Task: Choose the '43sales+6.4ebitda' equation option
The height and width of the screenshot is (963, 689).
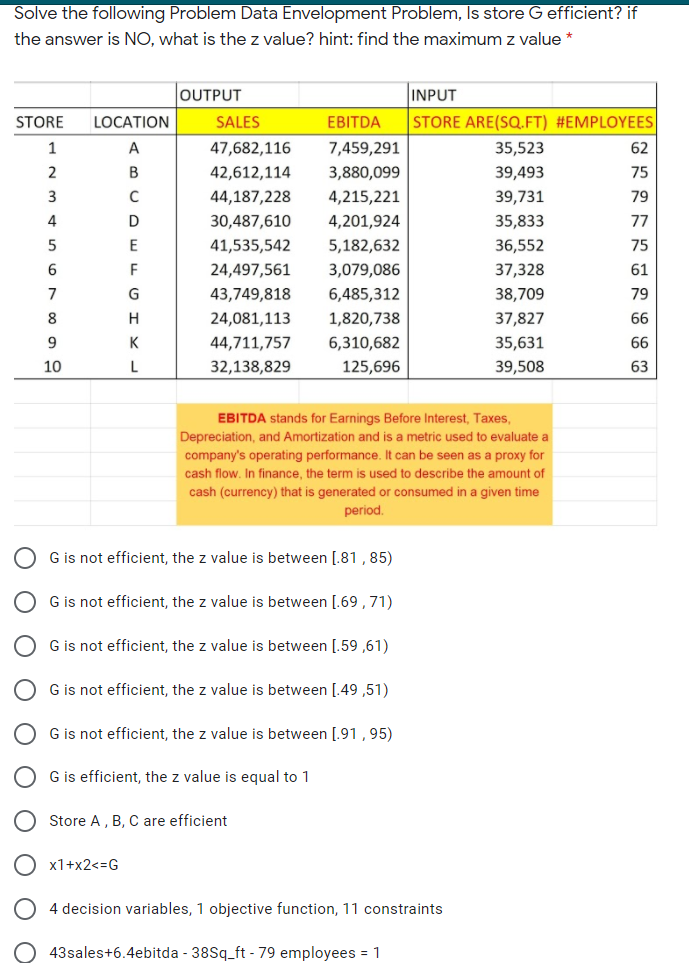Action: click(25, 952)
